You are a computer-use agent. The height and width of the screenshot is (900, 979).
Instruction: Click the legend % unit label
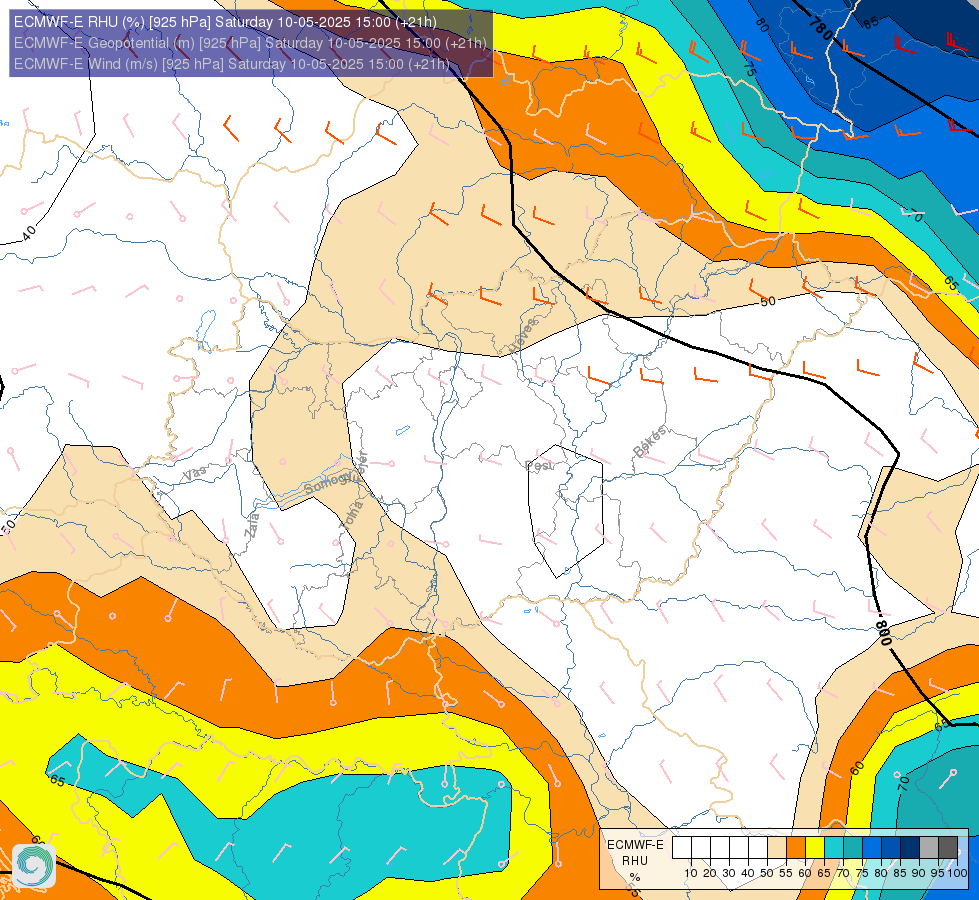(x=635, y=878)
